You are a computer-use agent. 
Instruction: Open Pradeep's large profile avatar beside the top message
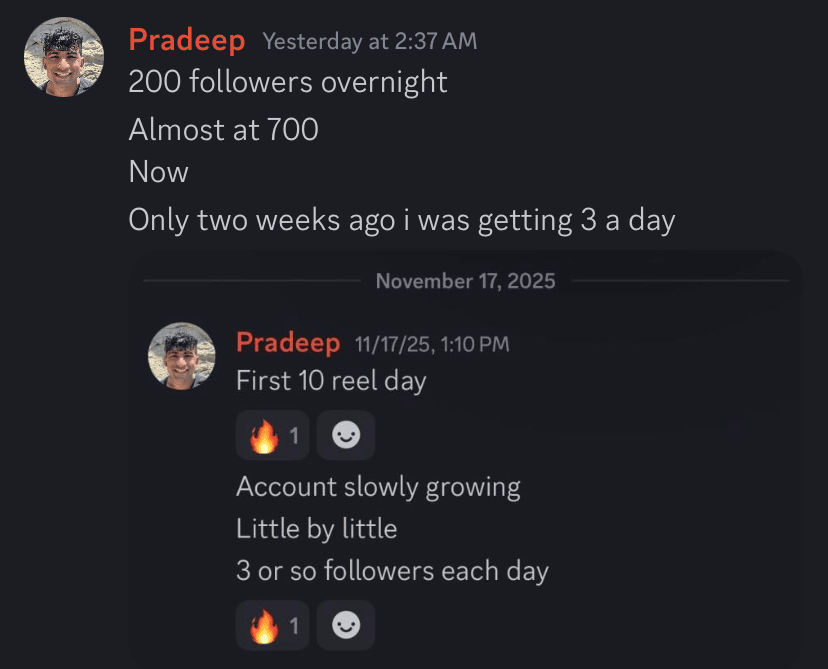click(x=64, y=58)
